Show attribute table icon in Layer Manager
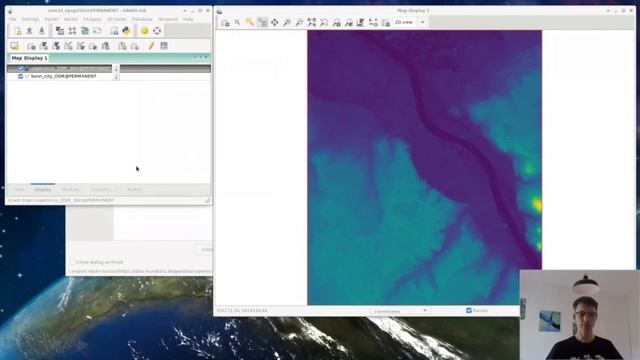The image size is (640, 360). [x=164, y=46]
